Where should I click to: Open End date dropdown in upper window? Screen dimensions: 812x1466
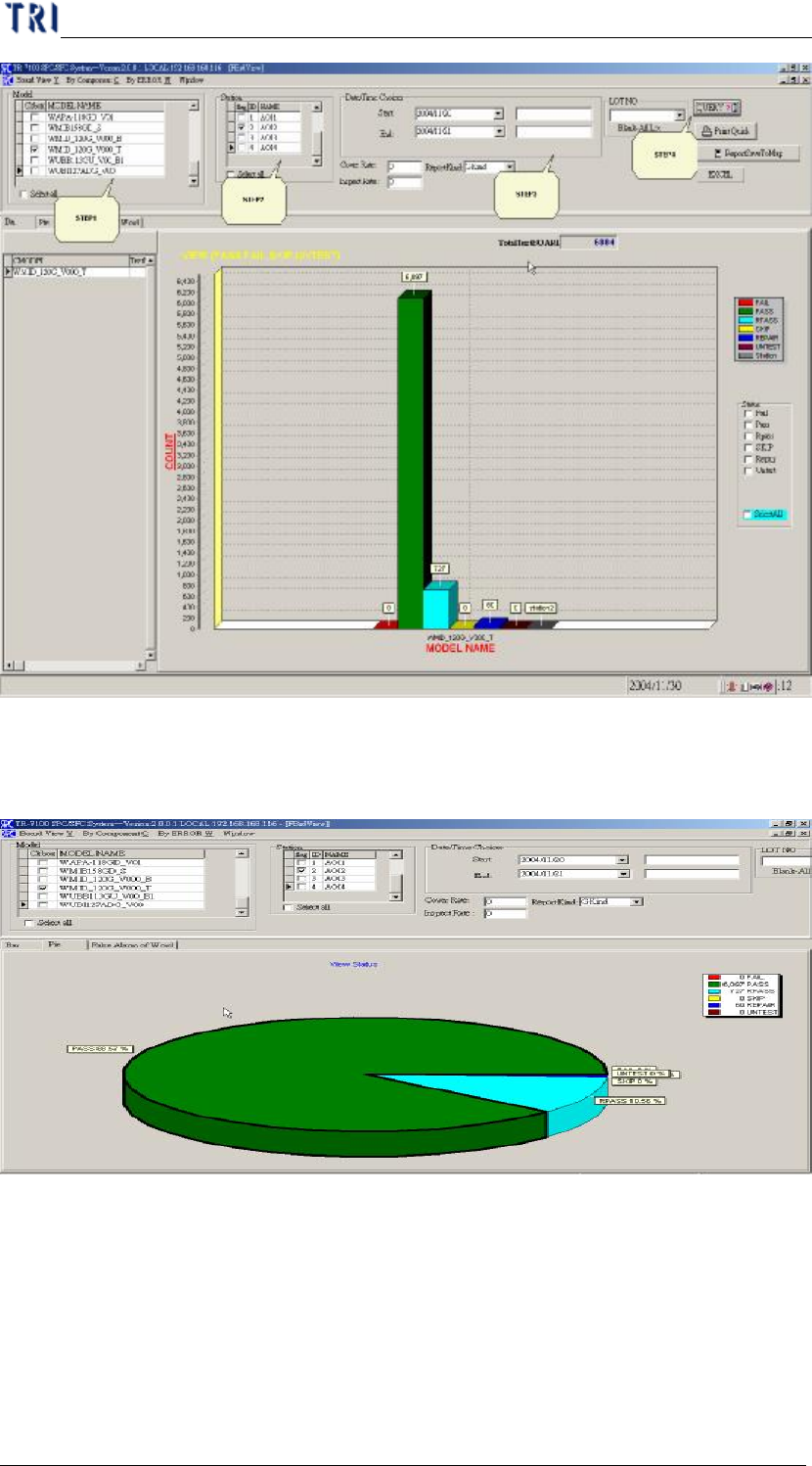pos(499,132)
